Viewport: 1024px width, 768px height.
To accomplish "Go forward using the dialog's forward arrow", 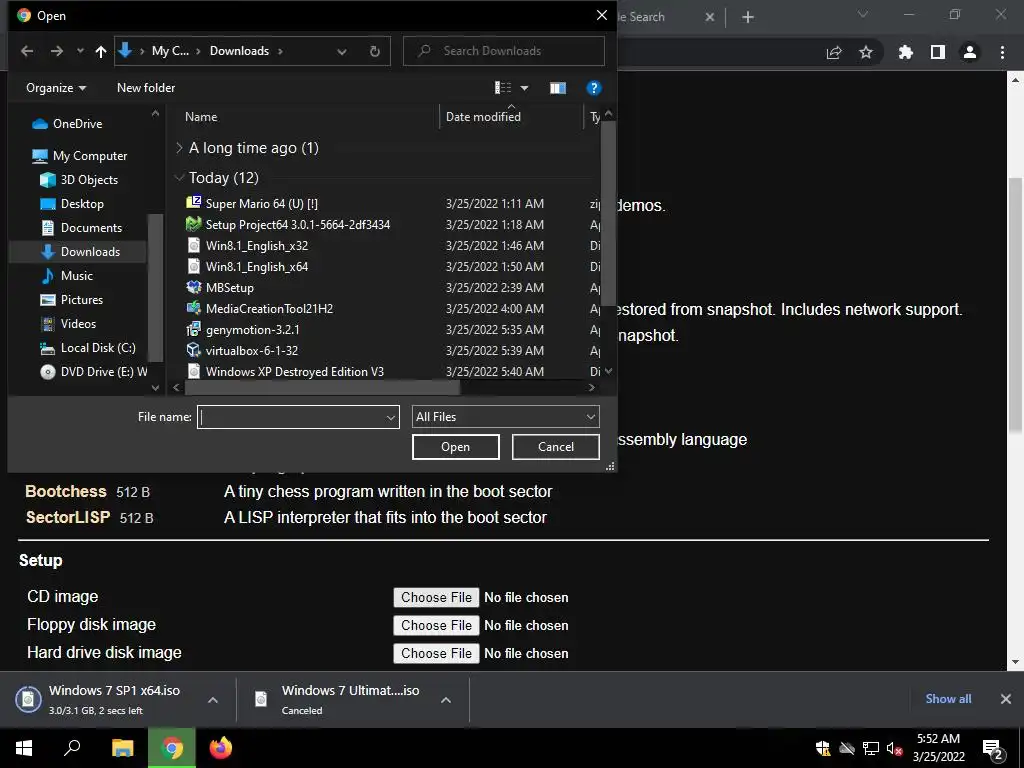I will [x=57, y=51].
